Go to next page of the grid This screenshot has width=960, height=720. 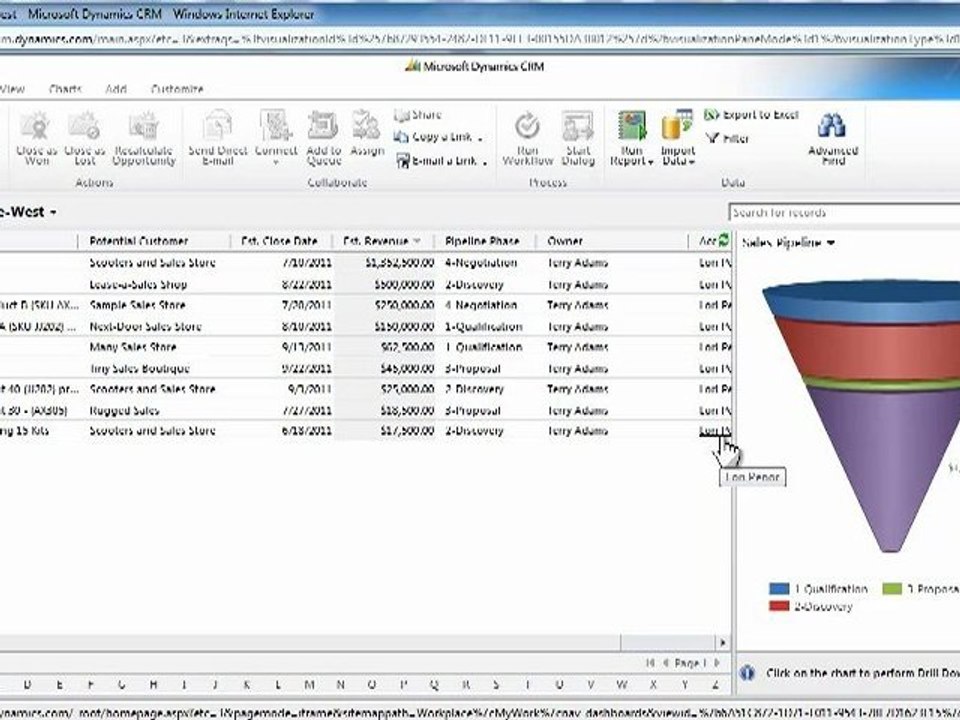point(717,662)
